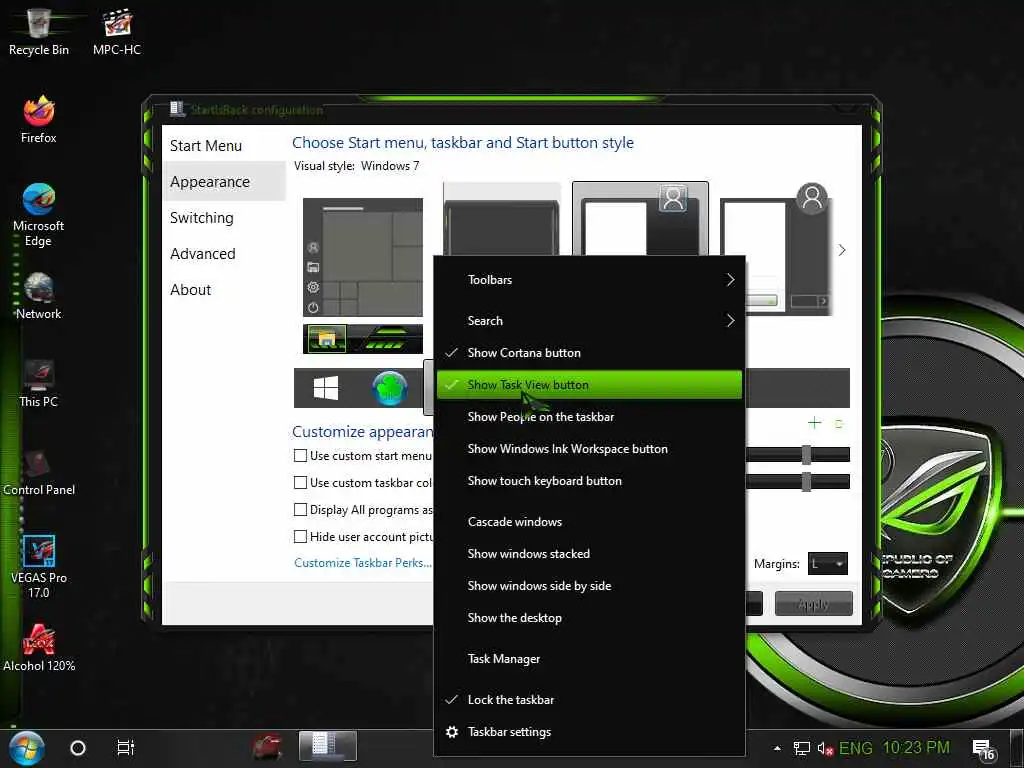Click the Cortana circle taskbar button
Image resolution: width=1024 pixels, height=768 pixels.
point(78,748)
